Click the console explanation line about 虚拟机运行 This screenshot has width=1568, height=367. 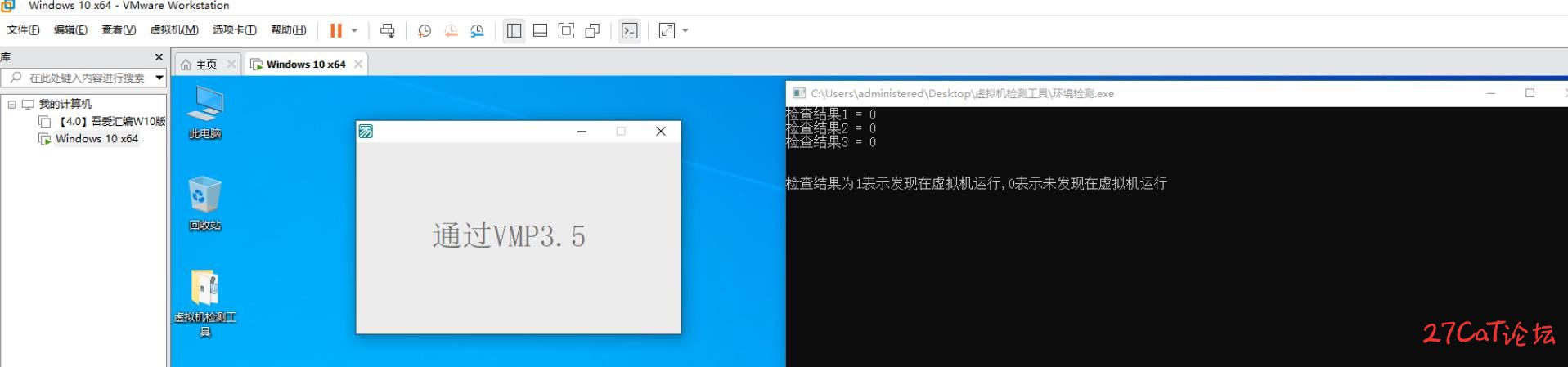(977, 183)
